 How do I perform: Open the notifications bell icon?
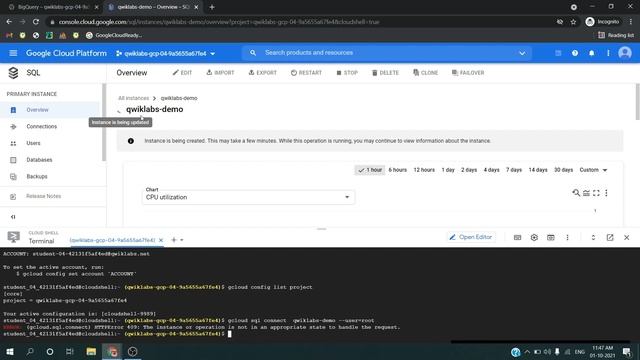[x=591, y=53]
